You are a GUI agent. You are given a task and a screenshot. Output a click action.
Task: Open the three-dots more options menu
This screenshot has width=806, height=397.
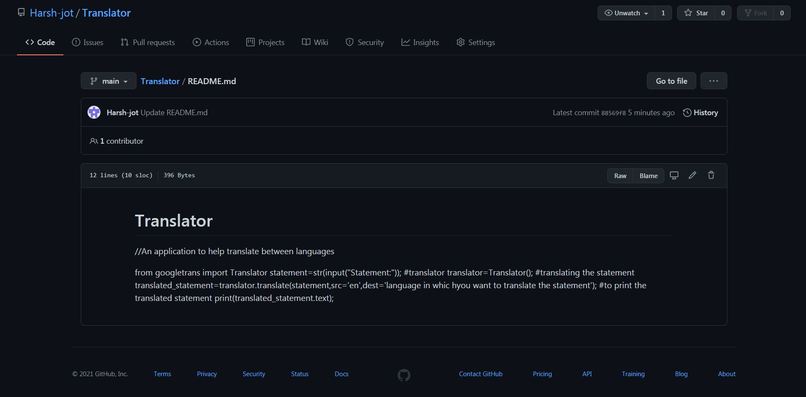713,81
